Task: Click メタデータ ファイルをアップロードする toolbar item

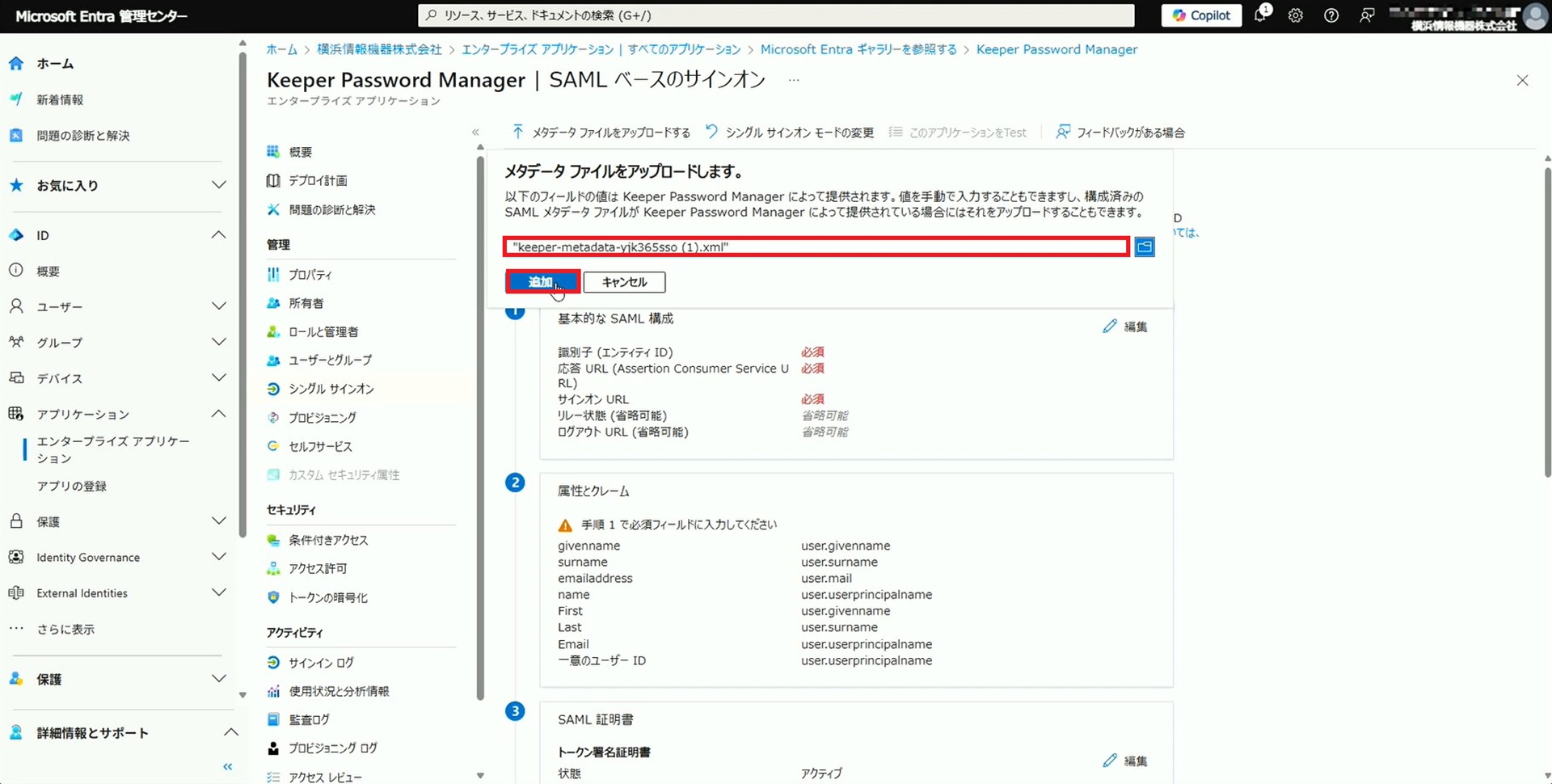Action: pos(601,133)
